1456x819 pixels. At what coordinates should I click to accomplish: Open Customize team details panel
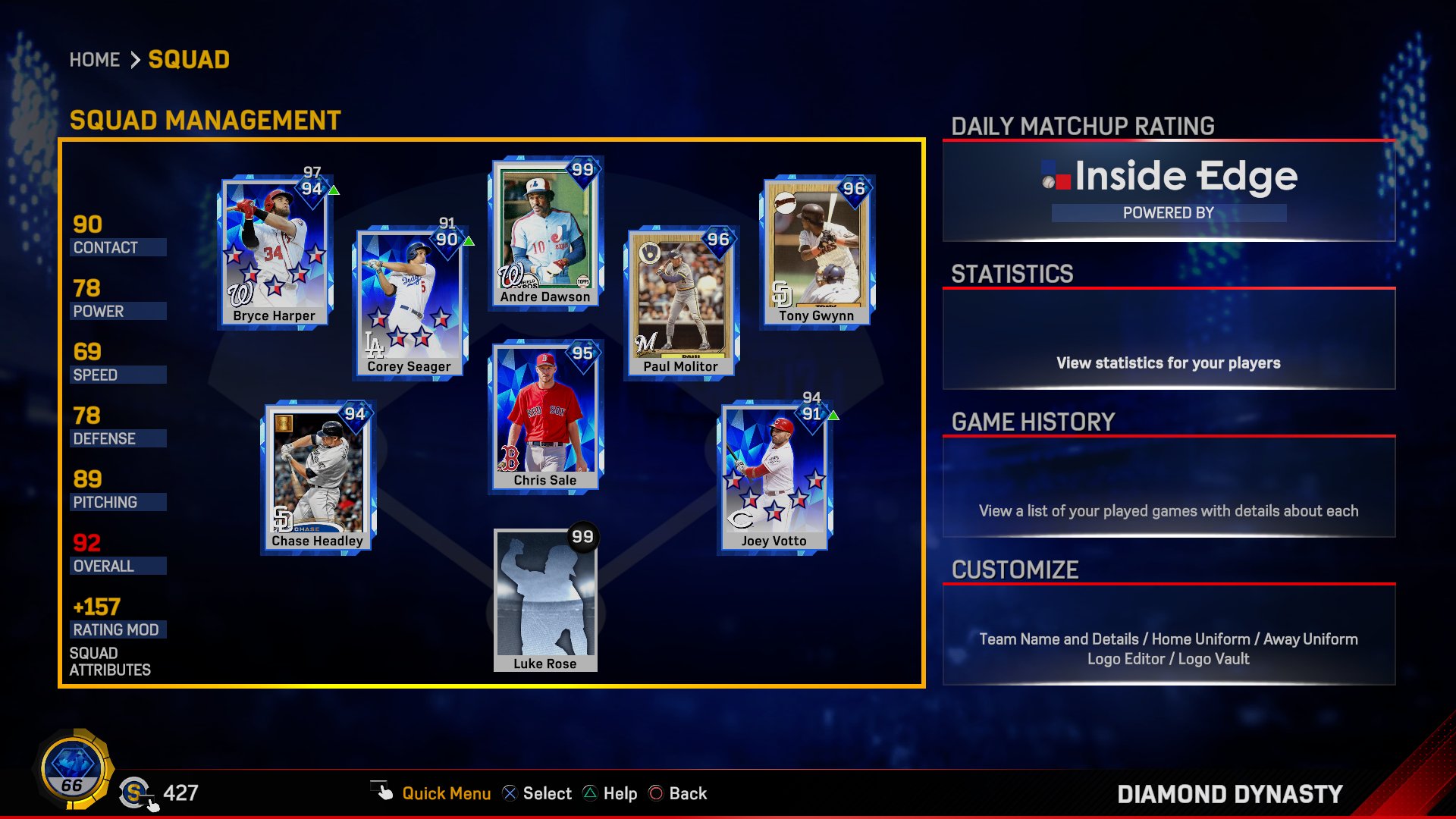click(x=1169, y=635)
